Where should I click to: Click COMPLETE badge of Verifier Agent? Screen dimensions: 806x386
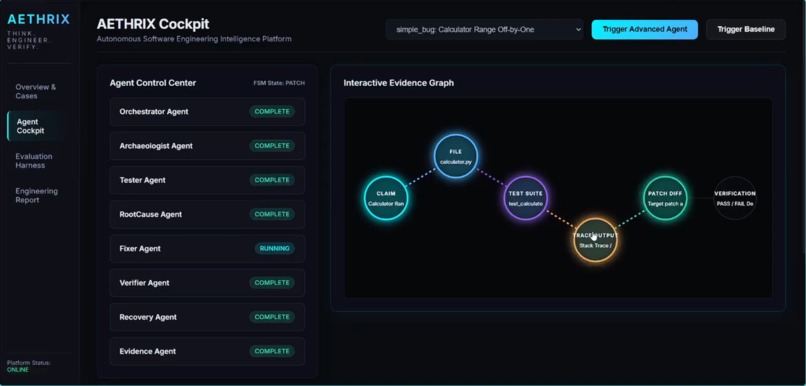(x=272, y=283)
